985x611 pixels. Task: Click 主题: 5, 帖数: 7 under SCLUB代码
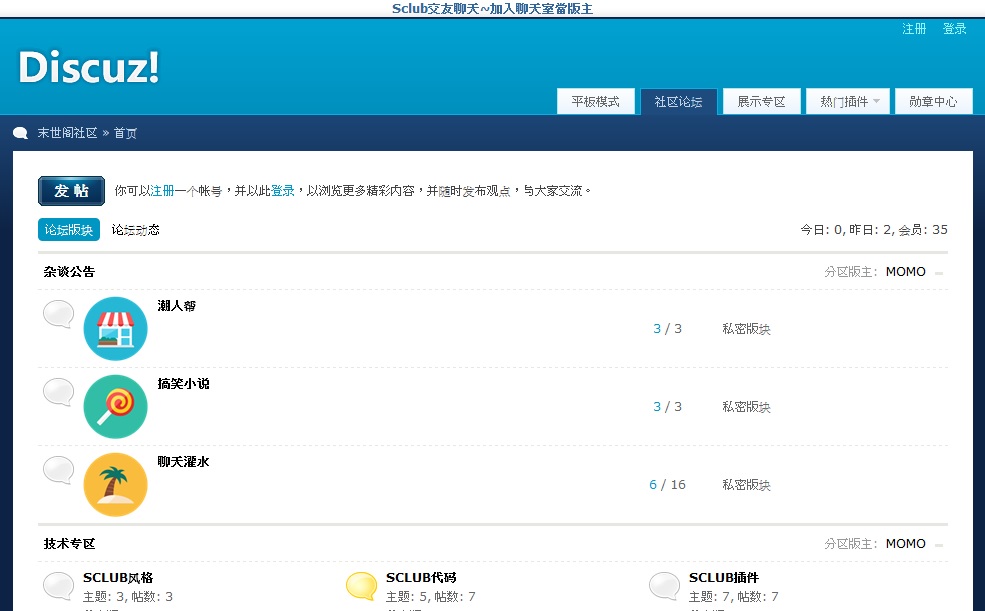click(x=430, y=597)
